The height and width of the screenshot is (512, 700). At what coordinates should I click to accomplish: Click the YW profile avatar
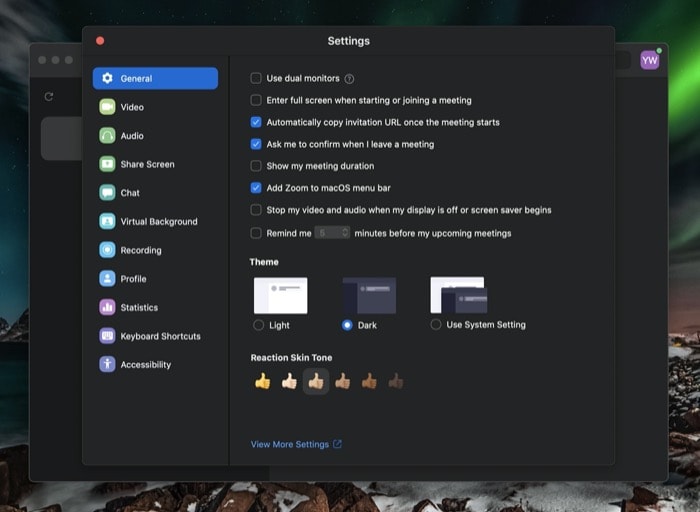(650, 60)
